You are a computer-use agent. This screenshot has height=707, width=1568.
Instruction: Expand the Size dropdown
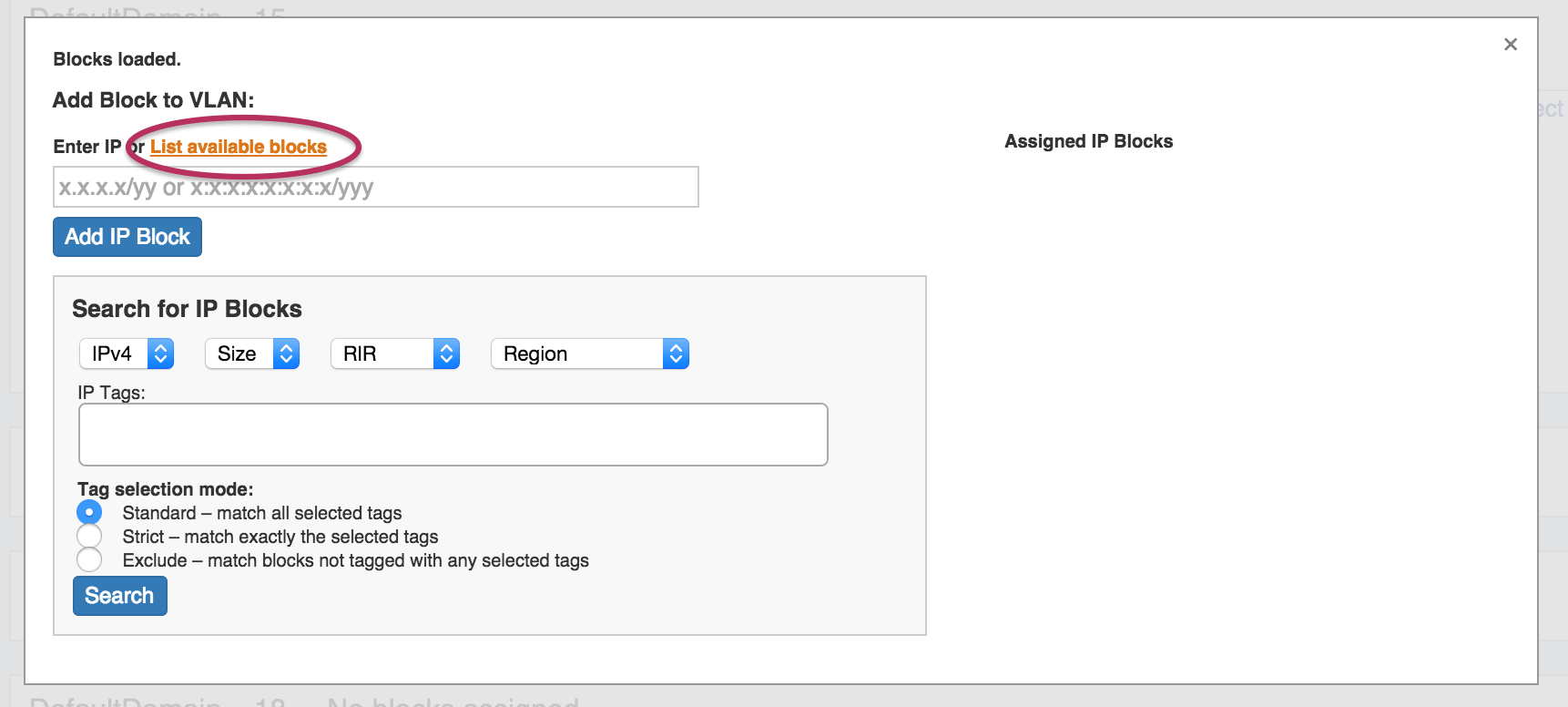(x=251, y=353)
